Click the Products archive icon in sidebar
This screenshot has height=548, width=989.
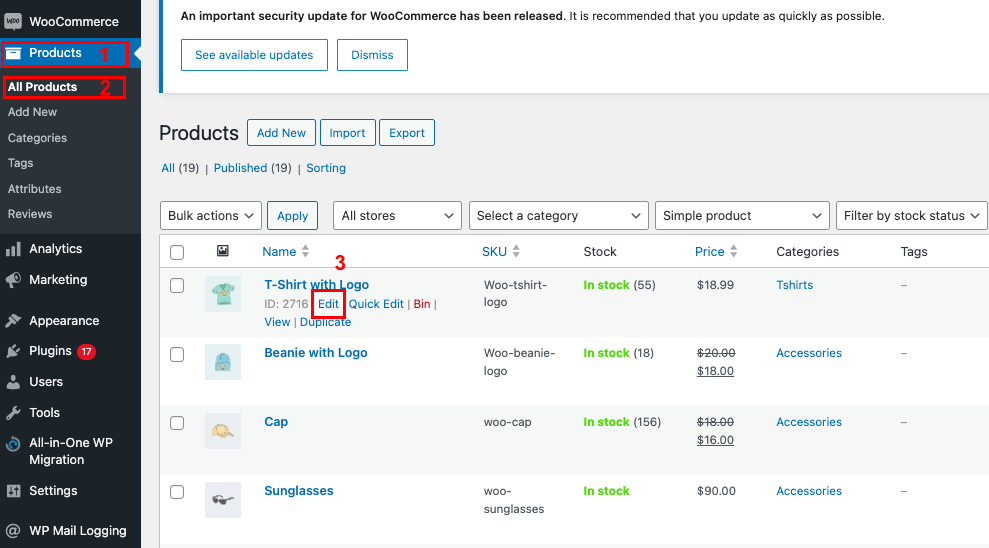(13, 54)
